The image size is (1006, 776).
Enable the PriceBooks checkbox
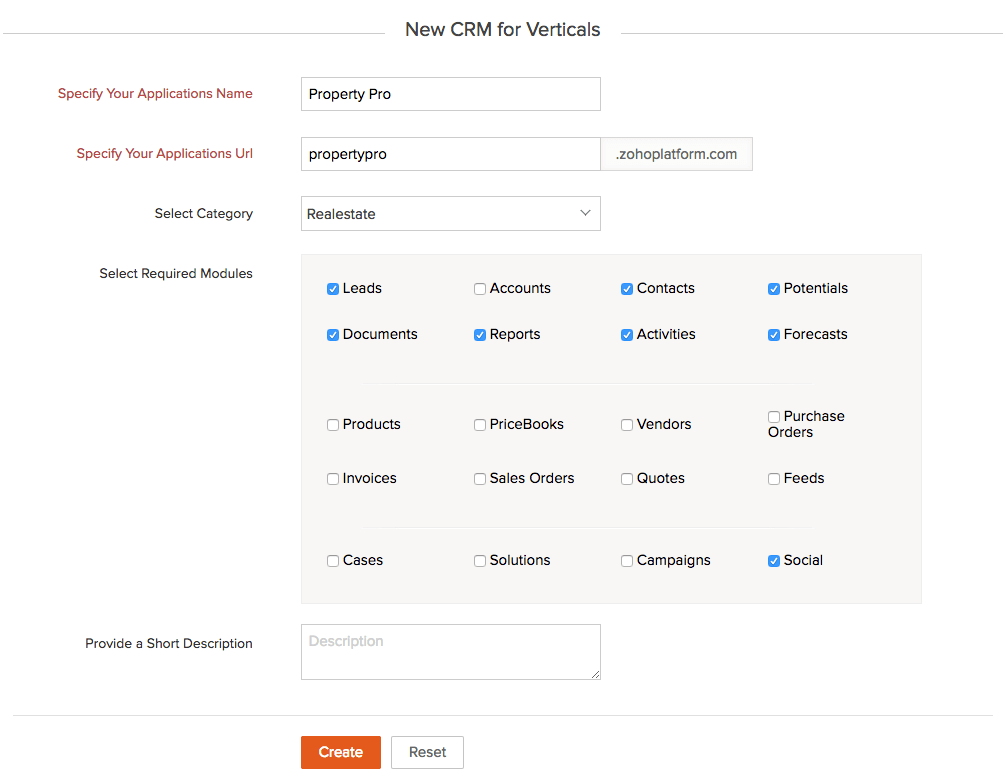(479, 425)
